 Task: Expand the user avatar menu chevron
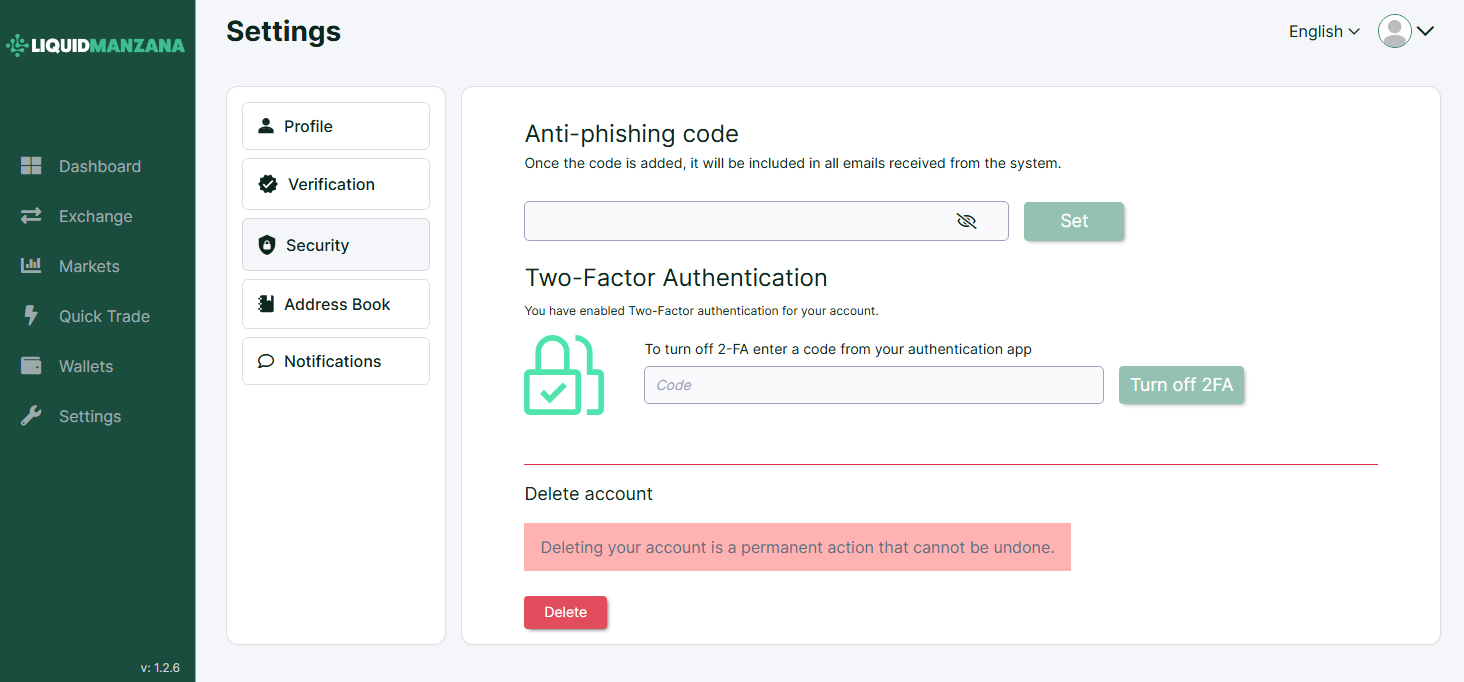point(1426,32)
